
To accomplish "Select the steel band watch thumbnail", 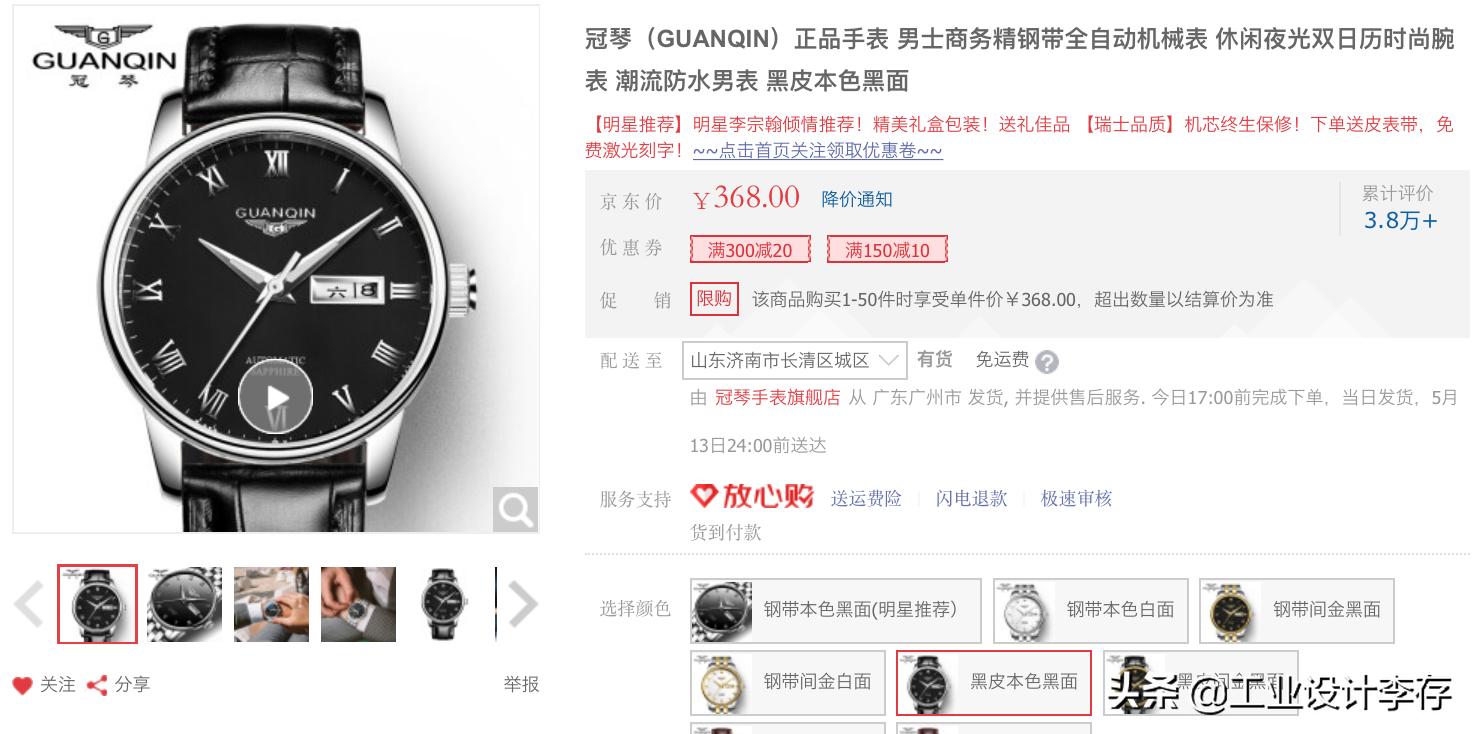I will (185, 604).
